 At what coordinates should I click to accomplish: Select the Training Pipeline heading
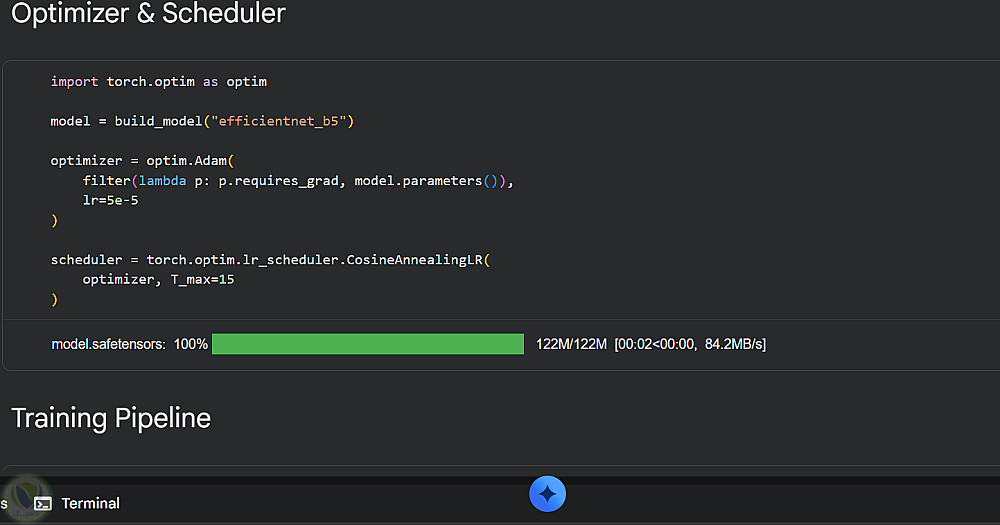[x=111, y=418]
